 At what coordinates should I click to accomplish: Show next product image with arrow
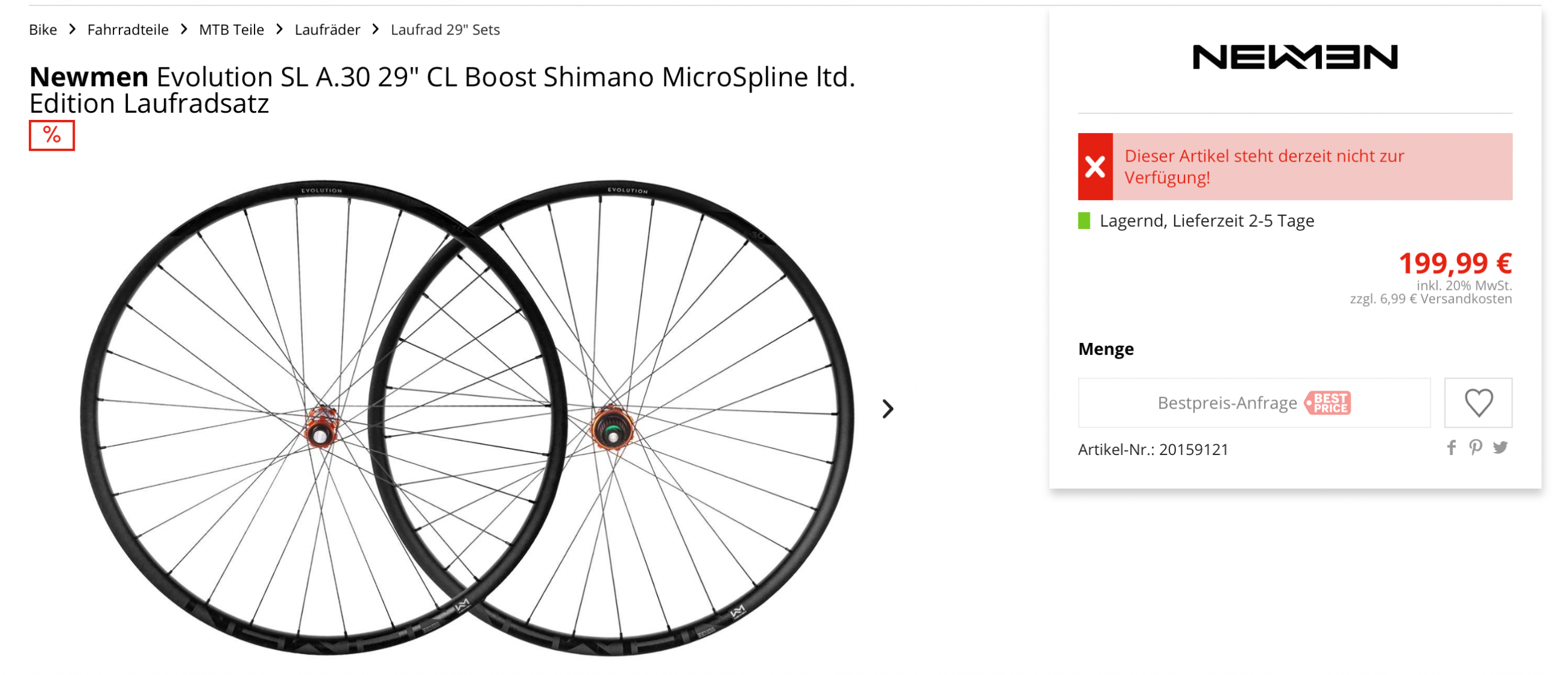click(888, 409)
